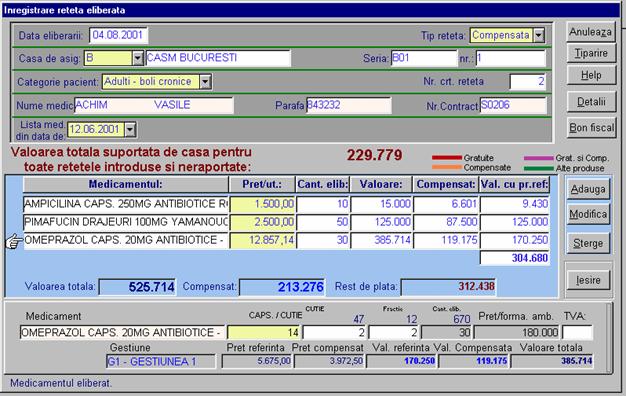Click Modifica to edit row
The height and width of the screenshot is (396, 626).
[588, 214]
